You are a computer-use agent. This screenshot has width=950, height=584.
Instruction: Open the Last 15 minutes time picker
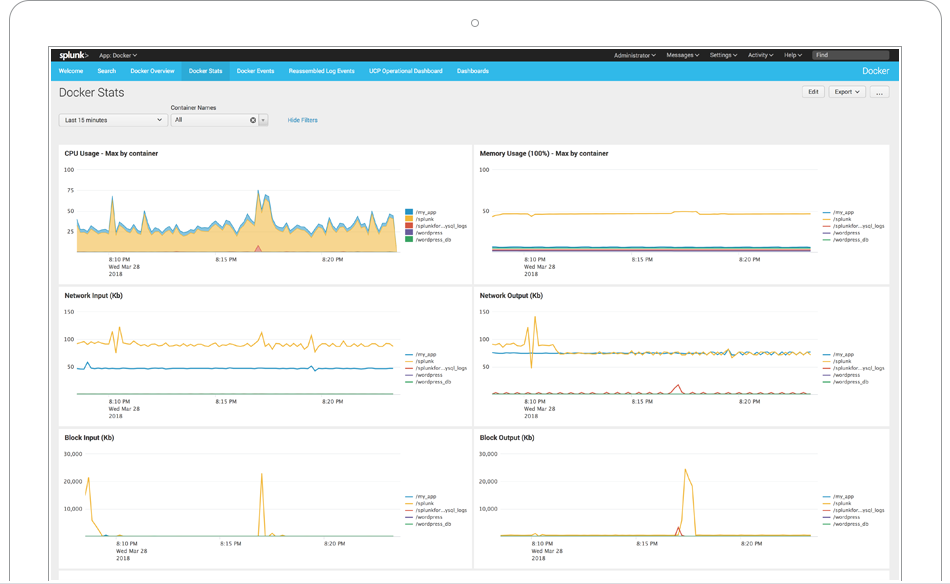(x=113, y=120)
